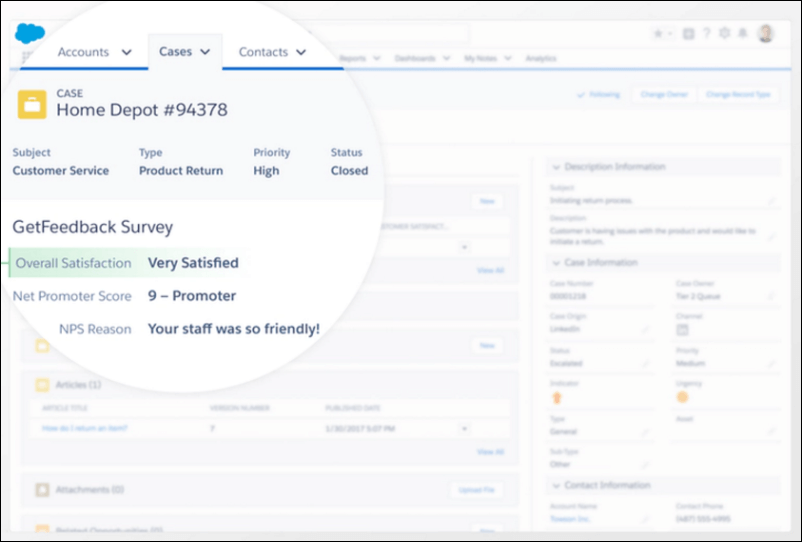Collapse the Contact Information section
The width and height of the screenshot is (802, 542).
(556, 485)
